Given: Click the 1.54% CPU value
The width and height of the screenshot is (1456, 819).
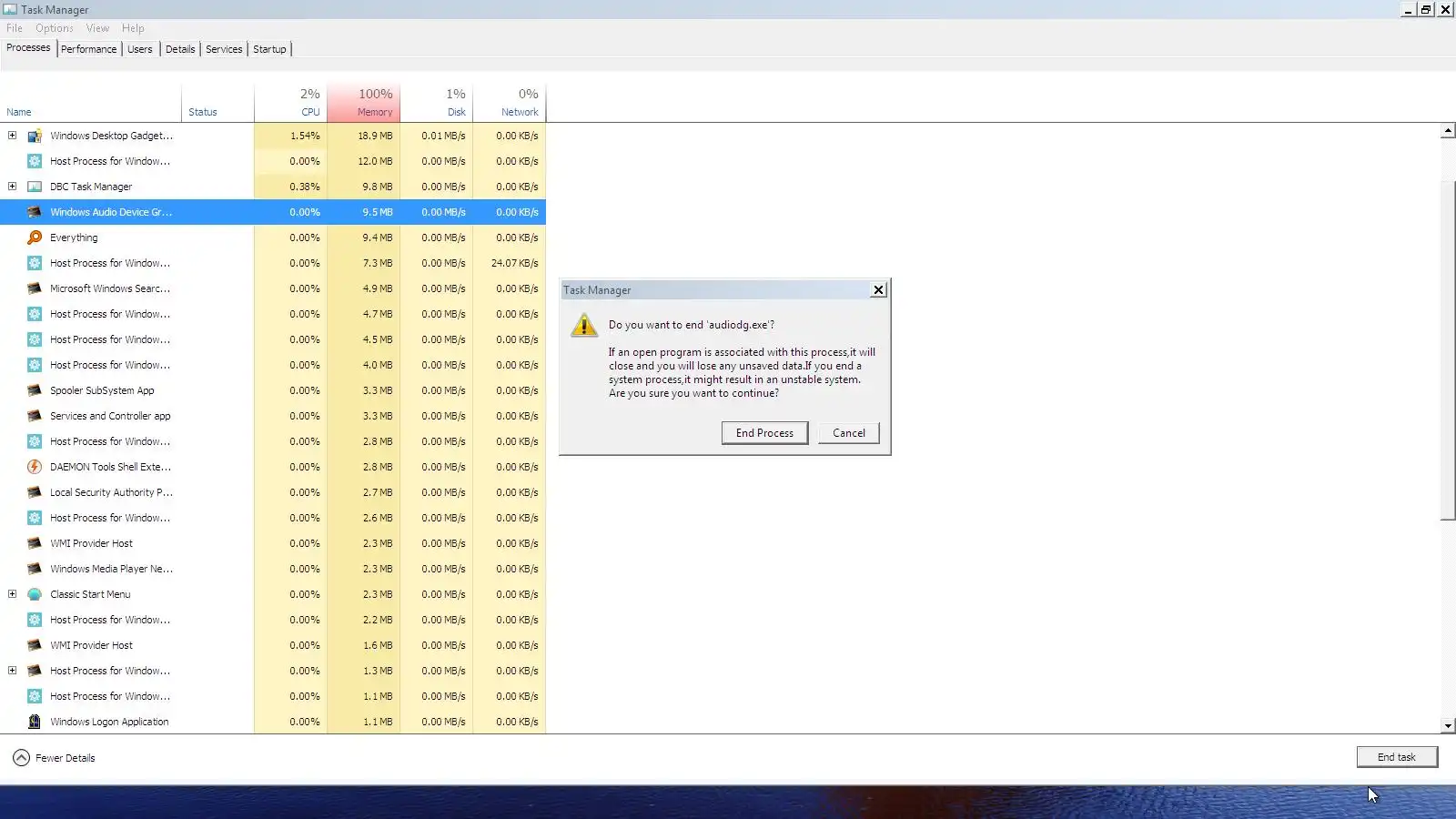Looking at the screenshot, I should click(x=305, y=136).
